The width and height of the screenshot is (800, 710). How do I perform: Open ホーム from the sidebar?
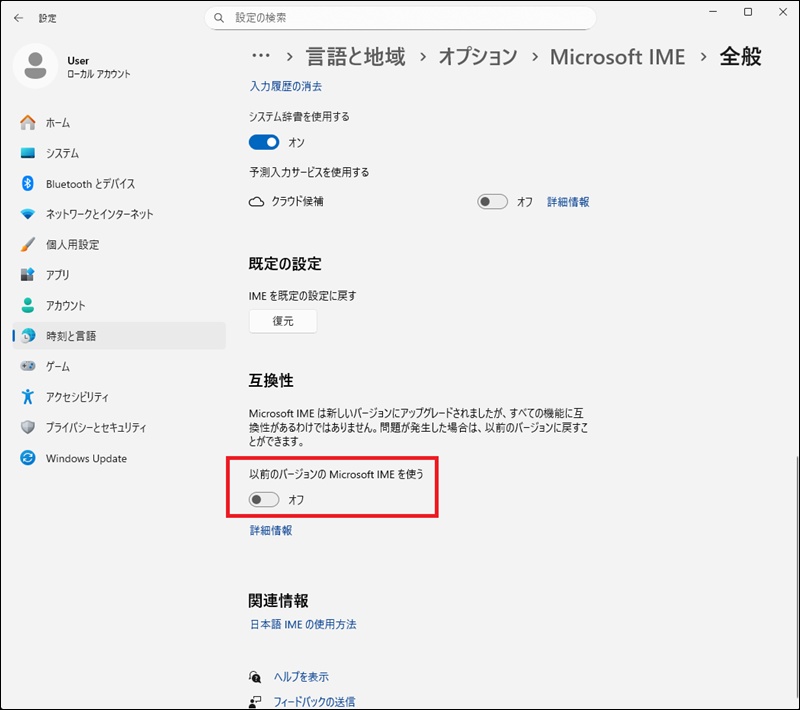point(58,123)
